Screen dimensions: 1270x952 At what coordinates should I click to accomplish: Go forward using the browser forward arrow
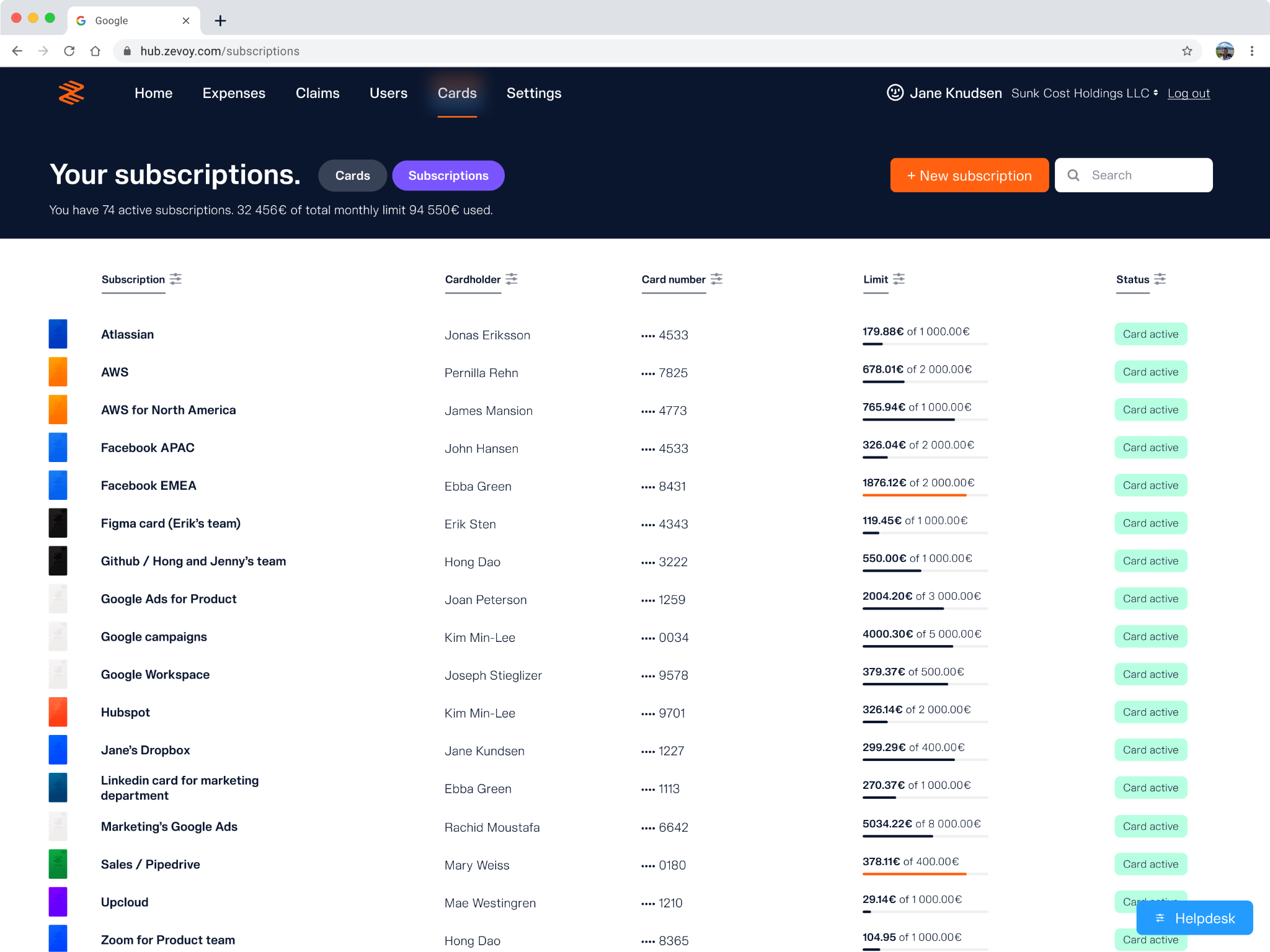pos(43,51)
